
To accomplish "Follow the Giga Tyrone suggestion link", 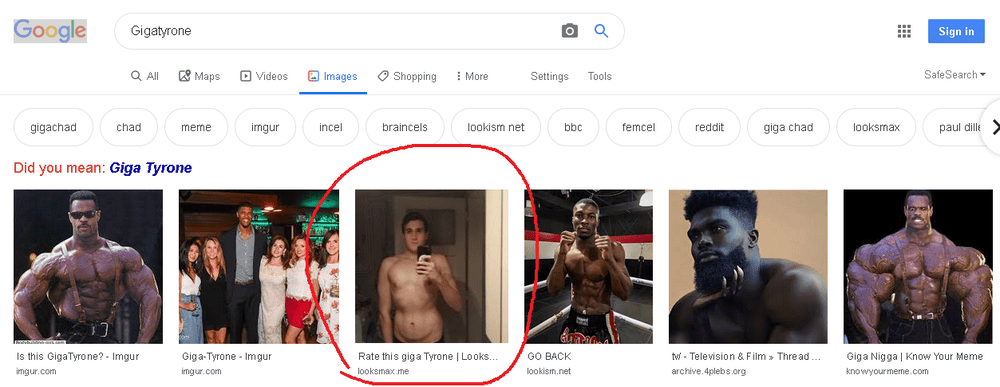I will click(151, 168).
